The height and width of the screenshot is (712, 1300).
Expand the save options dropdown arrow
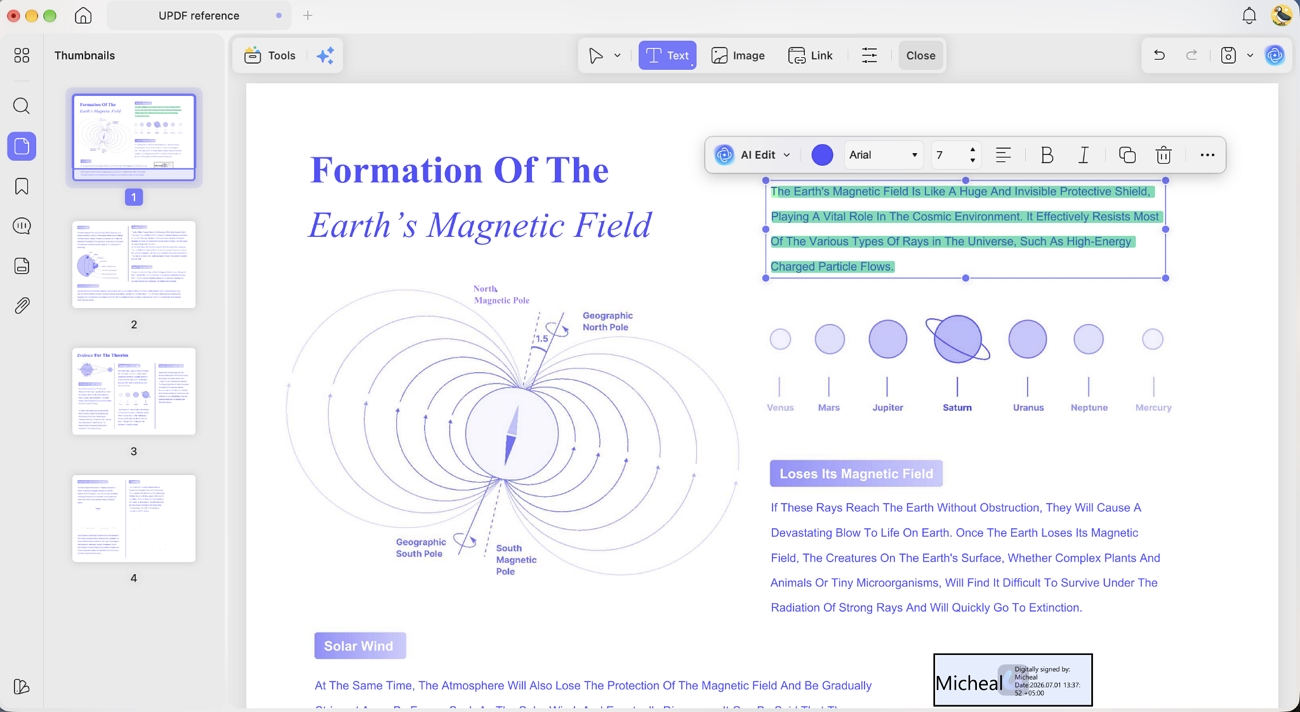click(1250, 56)
